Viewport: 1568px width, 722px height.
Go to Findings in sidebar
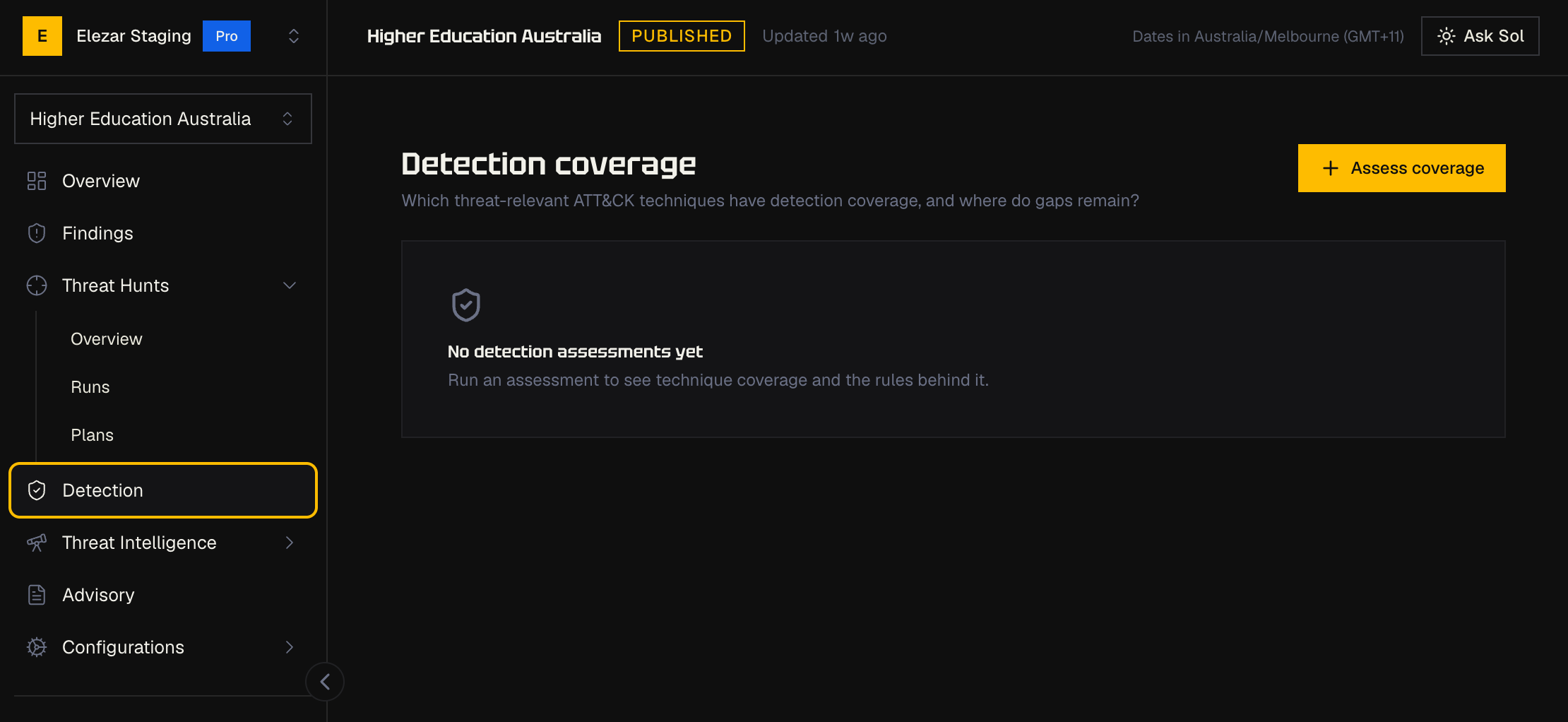tap(163, 233)
